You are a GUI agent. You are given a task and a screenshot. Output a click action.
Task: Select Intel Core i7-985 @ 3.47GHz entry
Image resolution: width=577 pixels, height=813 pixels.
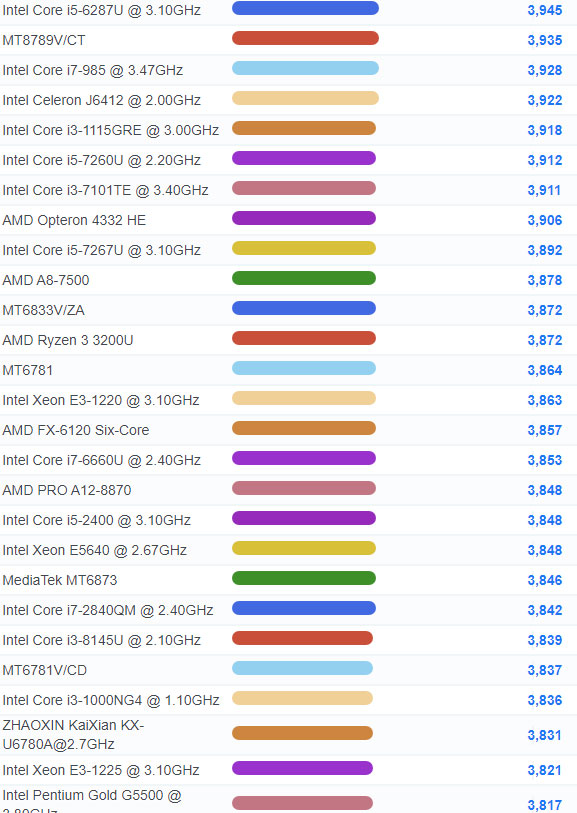(x=93, y=71)
